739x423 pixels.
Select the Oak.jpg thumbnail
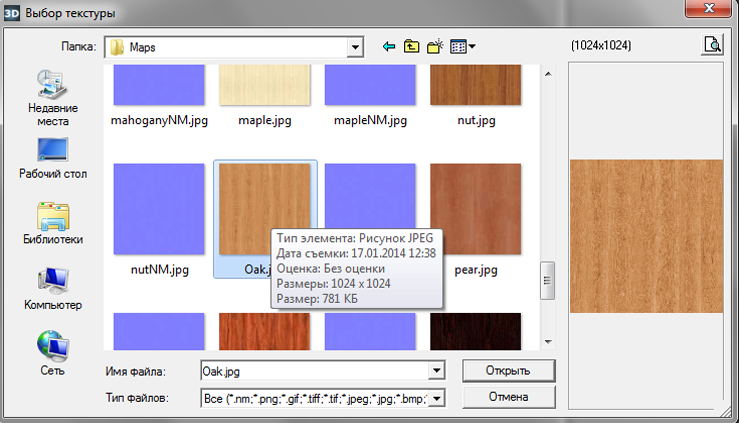click(264, 209)
